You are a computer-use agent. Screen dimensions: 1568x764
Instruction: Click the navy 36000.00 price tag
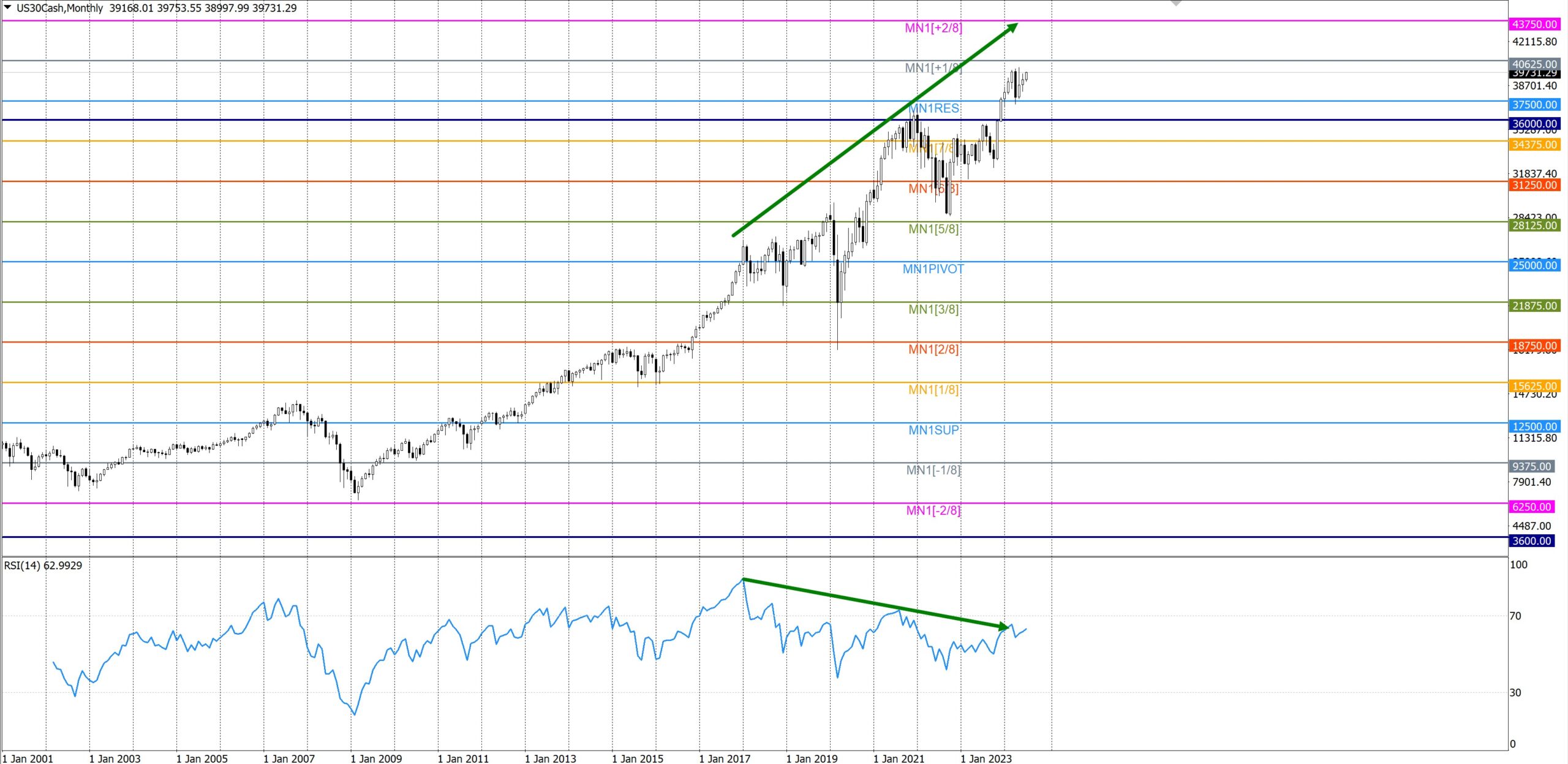[1534, 124]
